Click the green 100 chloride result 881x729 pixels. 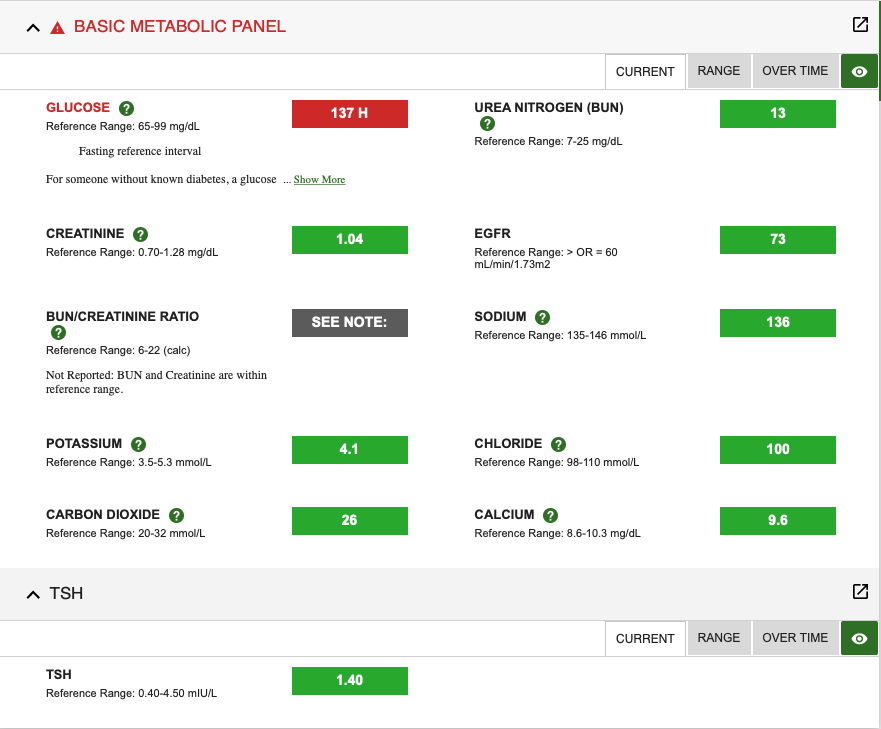[778, 450]
